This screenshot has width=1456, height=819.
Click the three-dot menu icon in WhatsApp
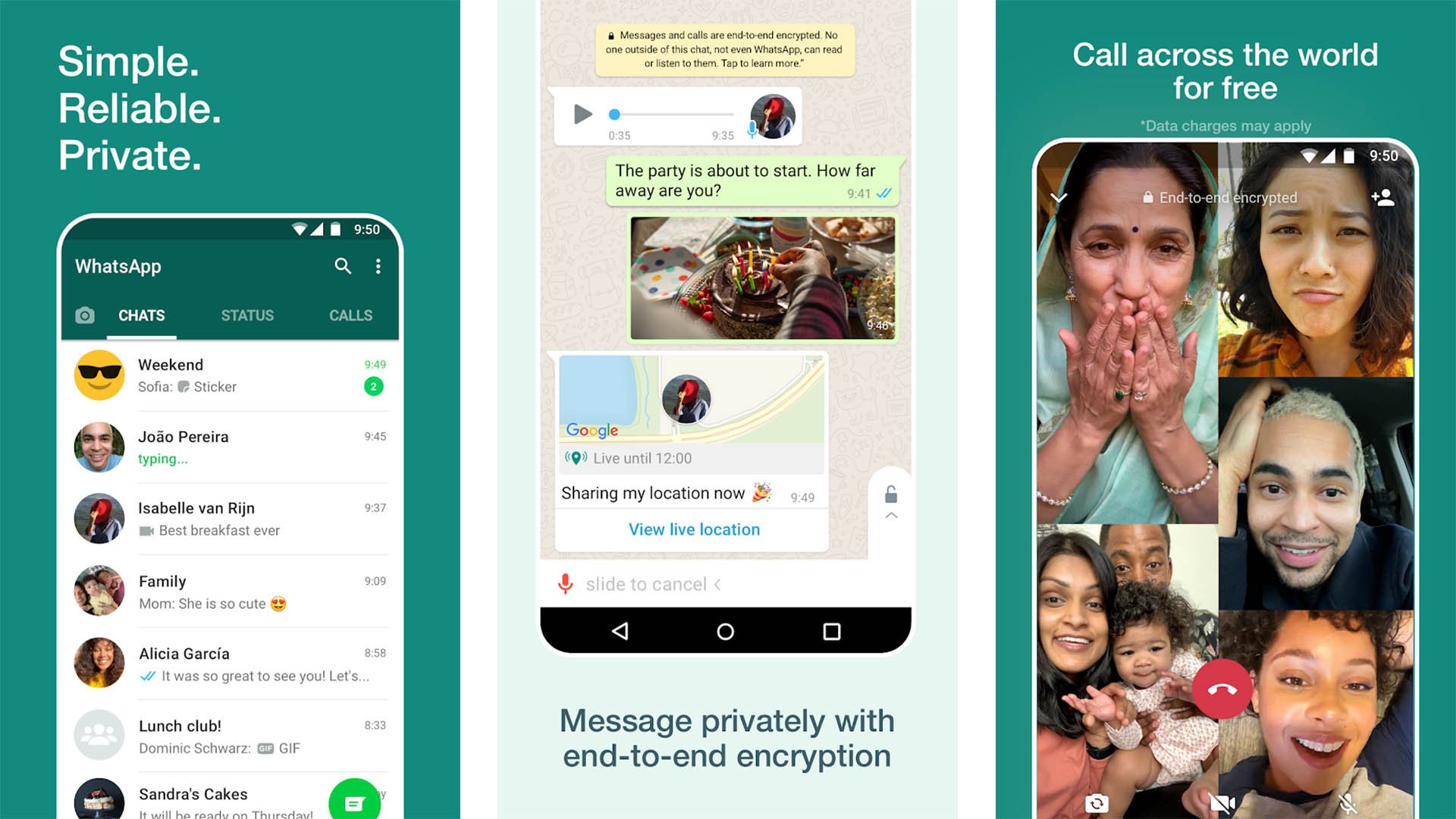point(376,266)
